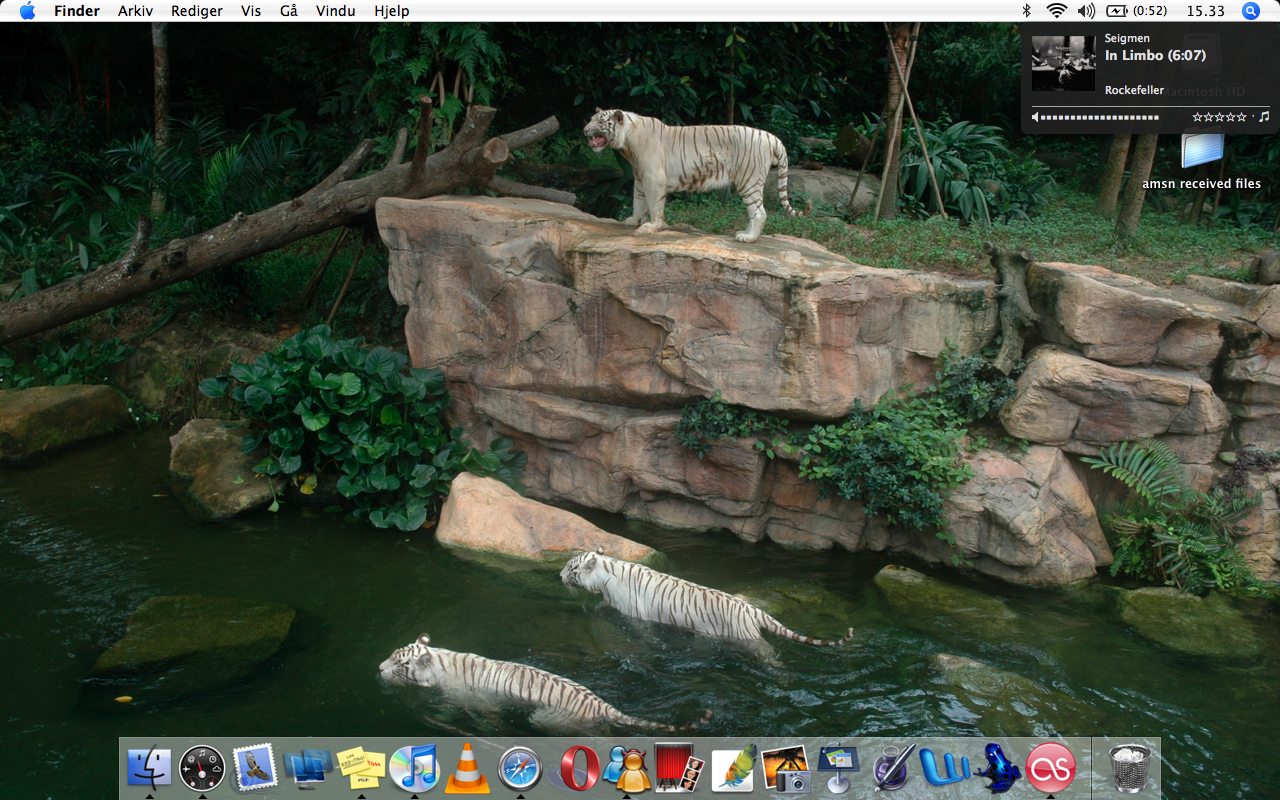
Task: Open Last.fm red icon in Dock
Action: 1051,768
